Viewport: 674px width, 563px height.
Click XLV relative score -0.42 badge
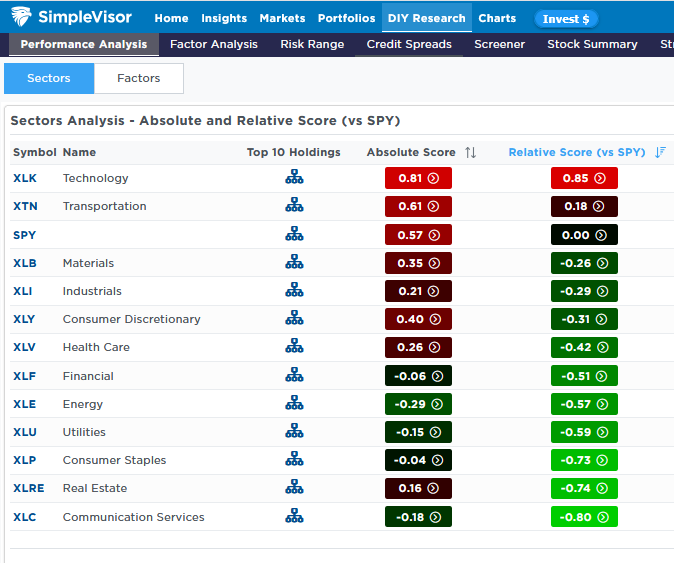tap(584, 347)
